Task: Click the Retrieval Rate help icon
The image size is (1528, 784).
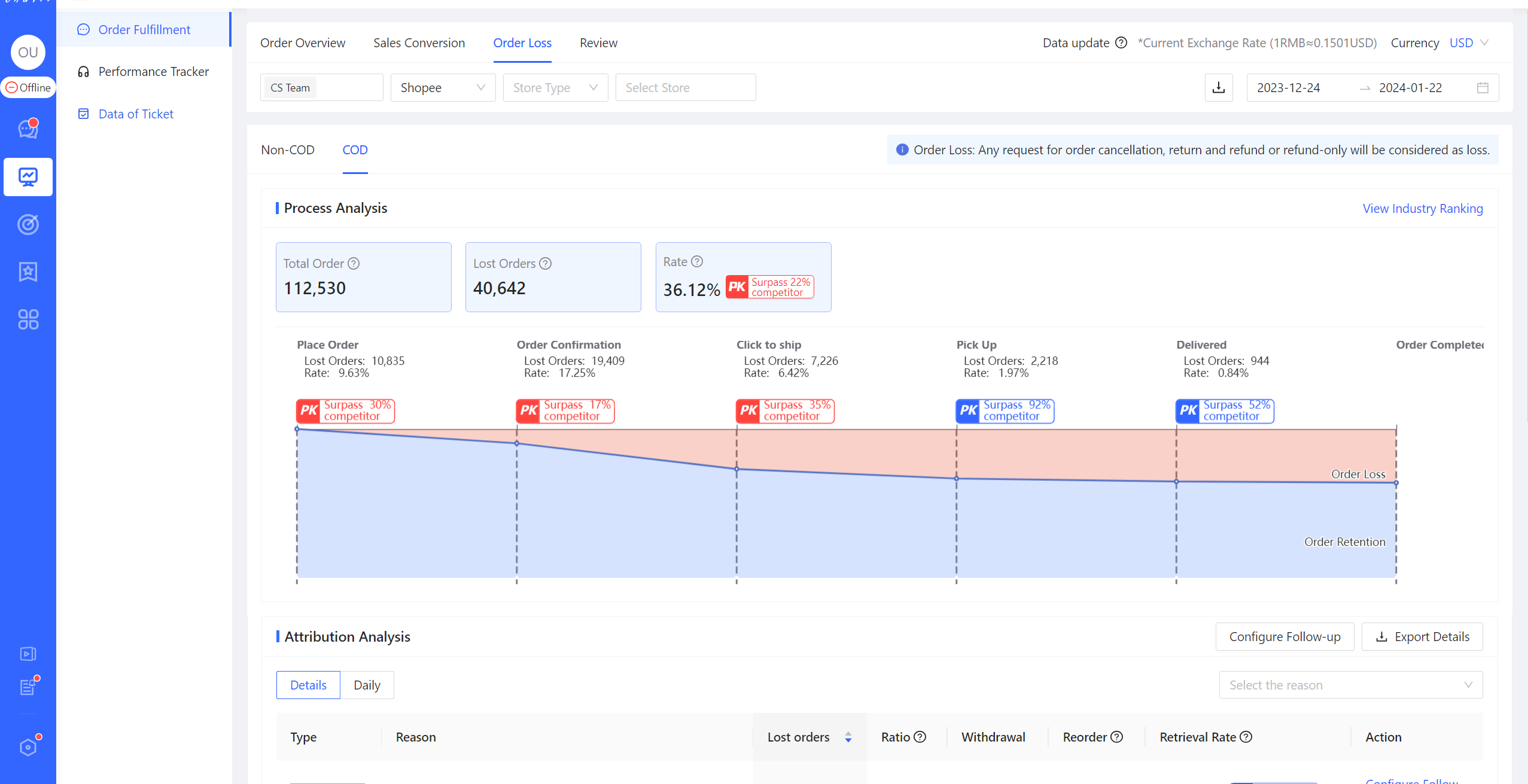Action: coord(1246,737)
